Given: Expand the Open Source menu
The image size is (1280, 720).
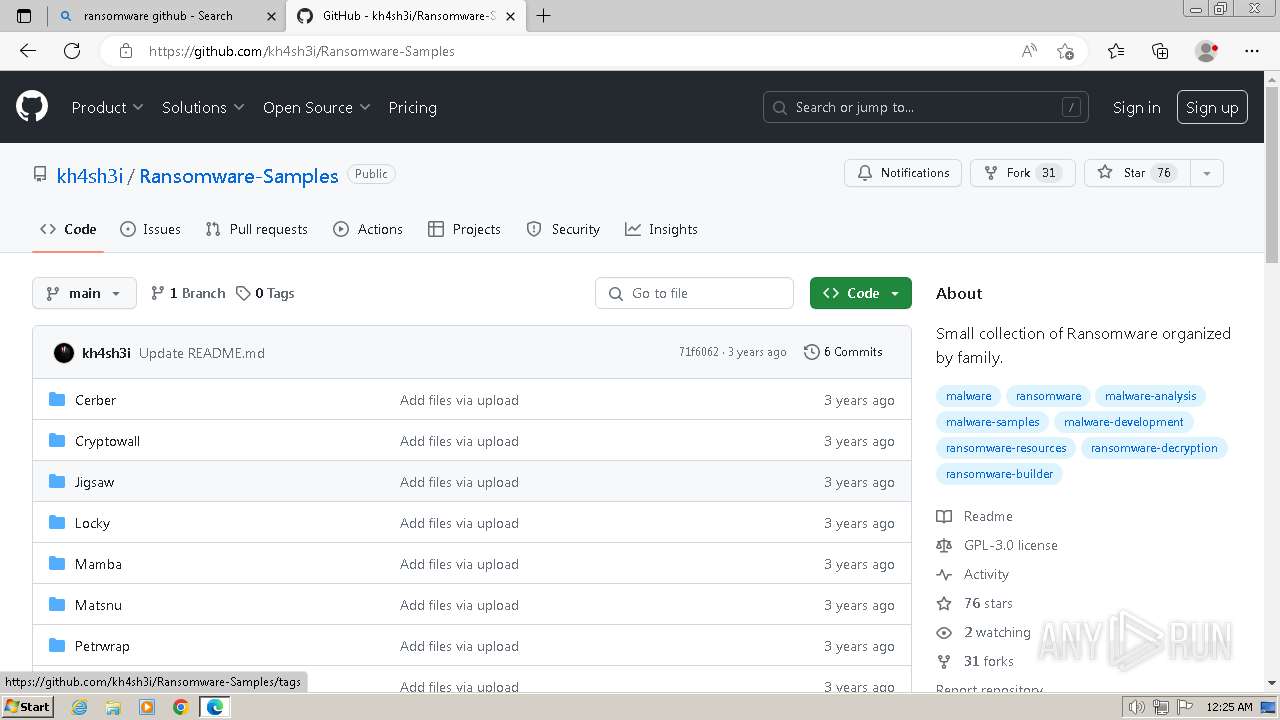Looking at the screenshot, I should click(x=317, y=107).
